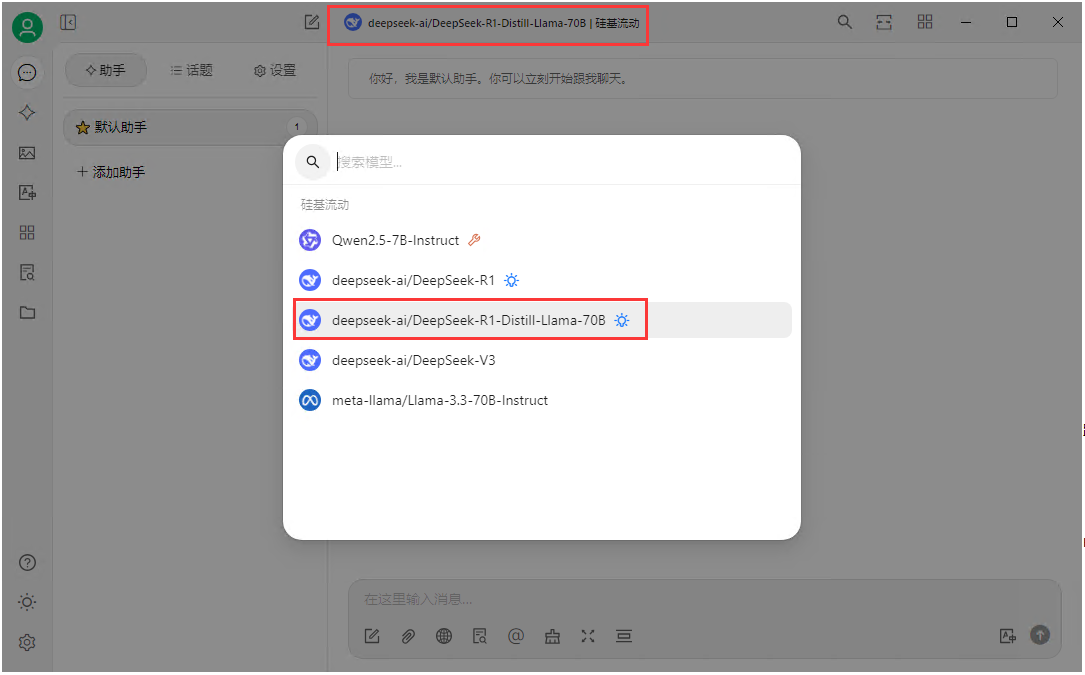Image resolution: width=1085 pixels, height=675 pixels.
Task: Click the magnifier icon in model search
Action: [x=313, y=162]
